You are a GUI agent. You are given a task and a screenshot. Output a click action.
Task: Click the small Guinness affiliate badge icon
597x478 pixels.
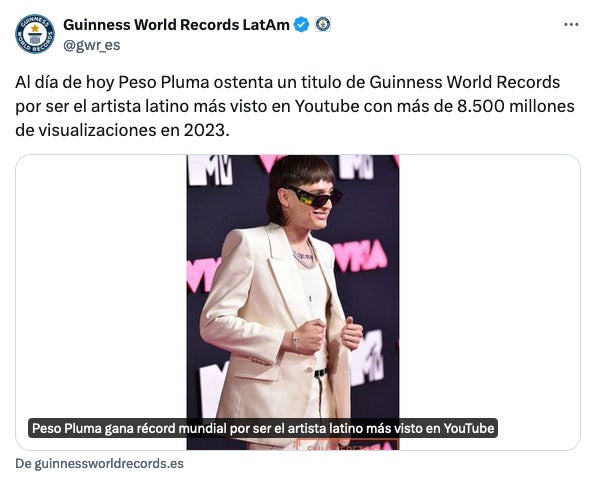pyautogui.click(x=323, y=24)
